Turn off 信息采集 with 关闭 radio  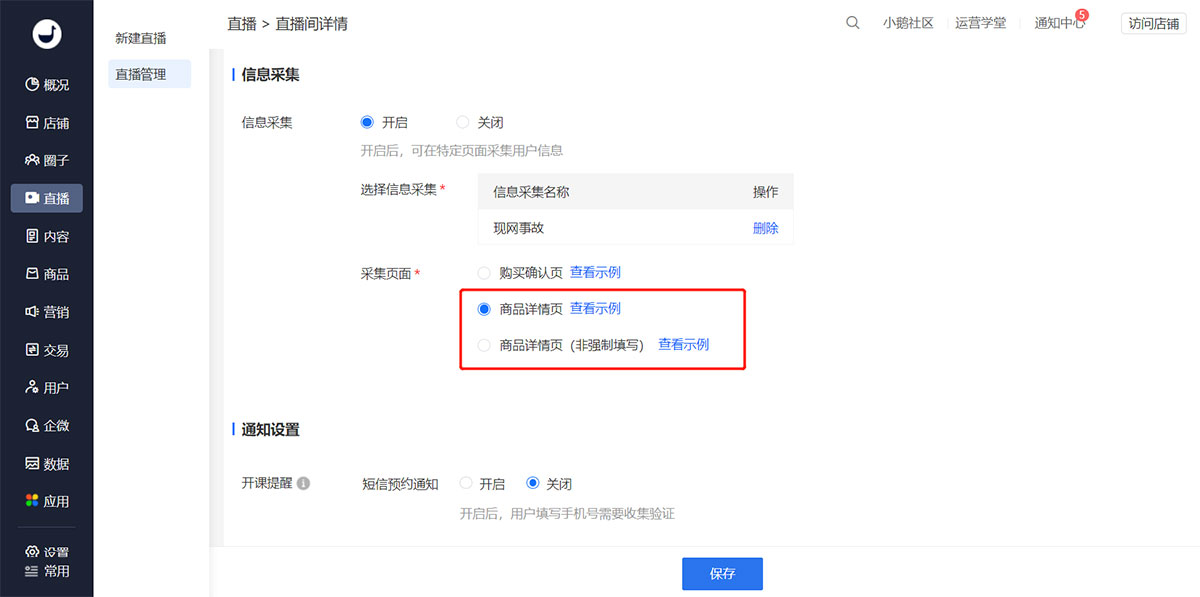462,123
